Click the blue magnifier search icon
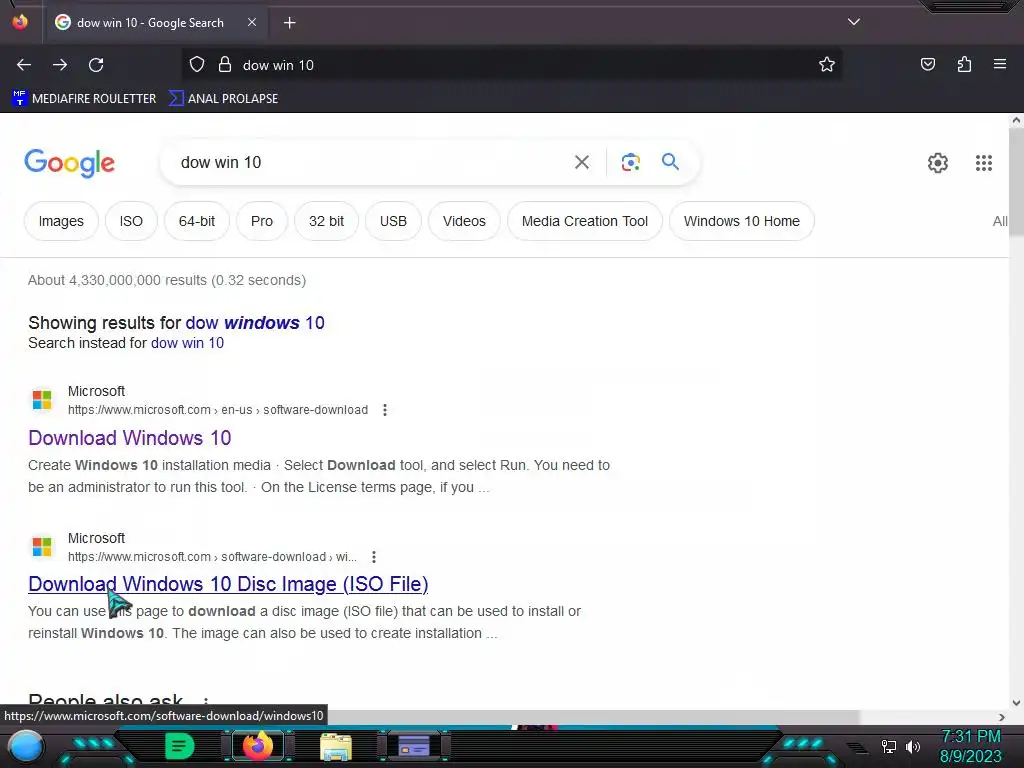1024x768 pixels. (x=670, y=161)
